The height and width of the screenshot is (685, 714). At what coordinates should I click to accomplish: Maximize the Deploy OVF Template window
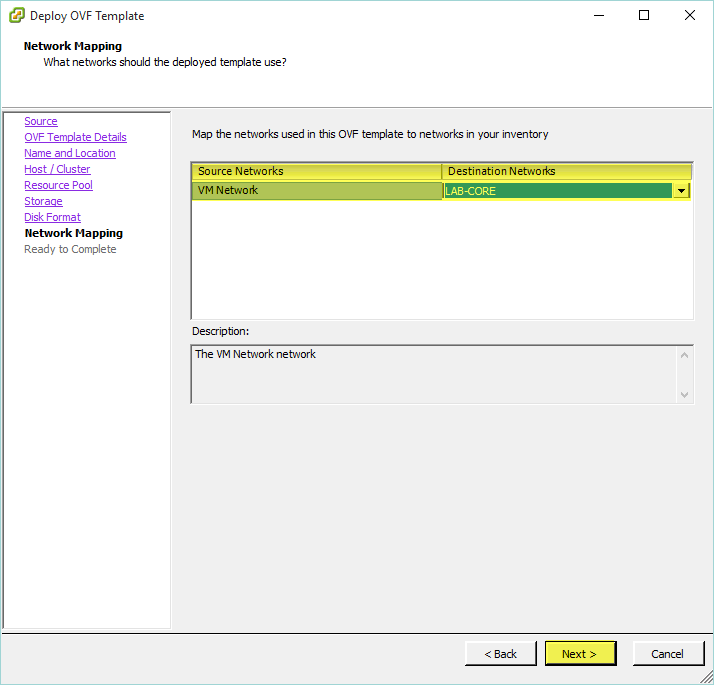point(644,15)
